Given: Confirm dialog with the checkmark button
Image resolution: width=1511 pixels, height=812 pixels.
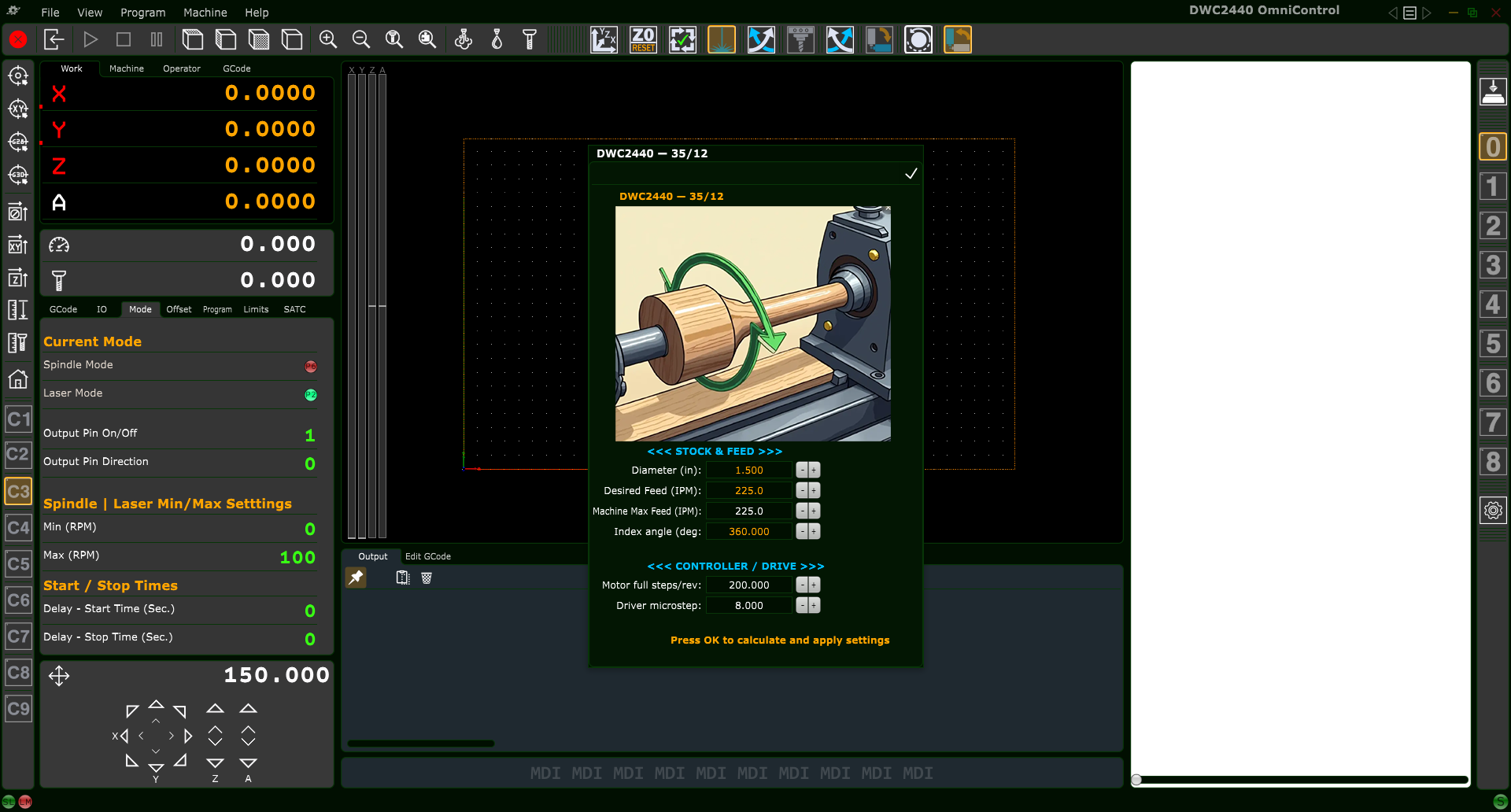Looking at the screenshot, I should tap(911, 173).
